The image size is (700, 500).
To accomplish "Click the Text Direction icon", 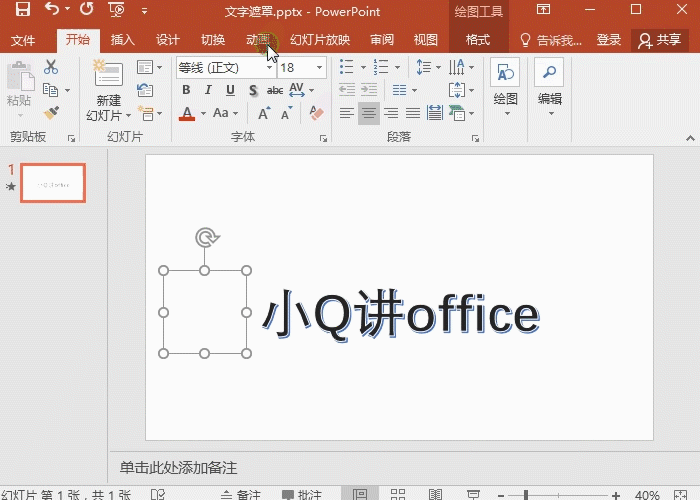I will point(457,67).
